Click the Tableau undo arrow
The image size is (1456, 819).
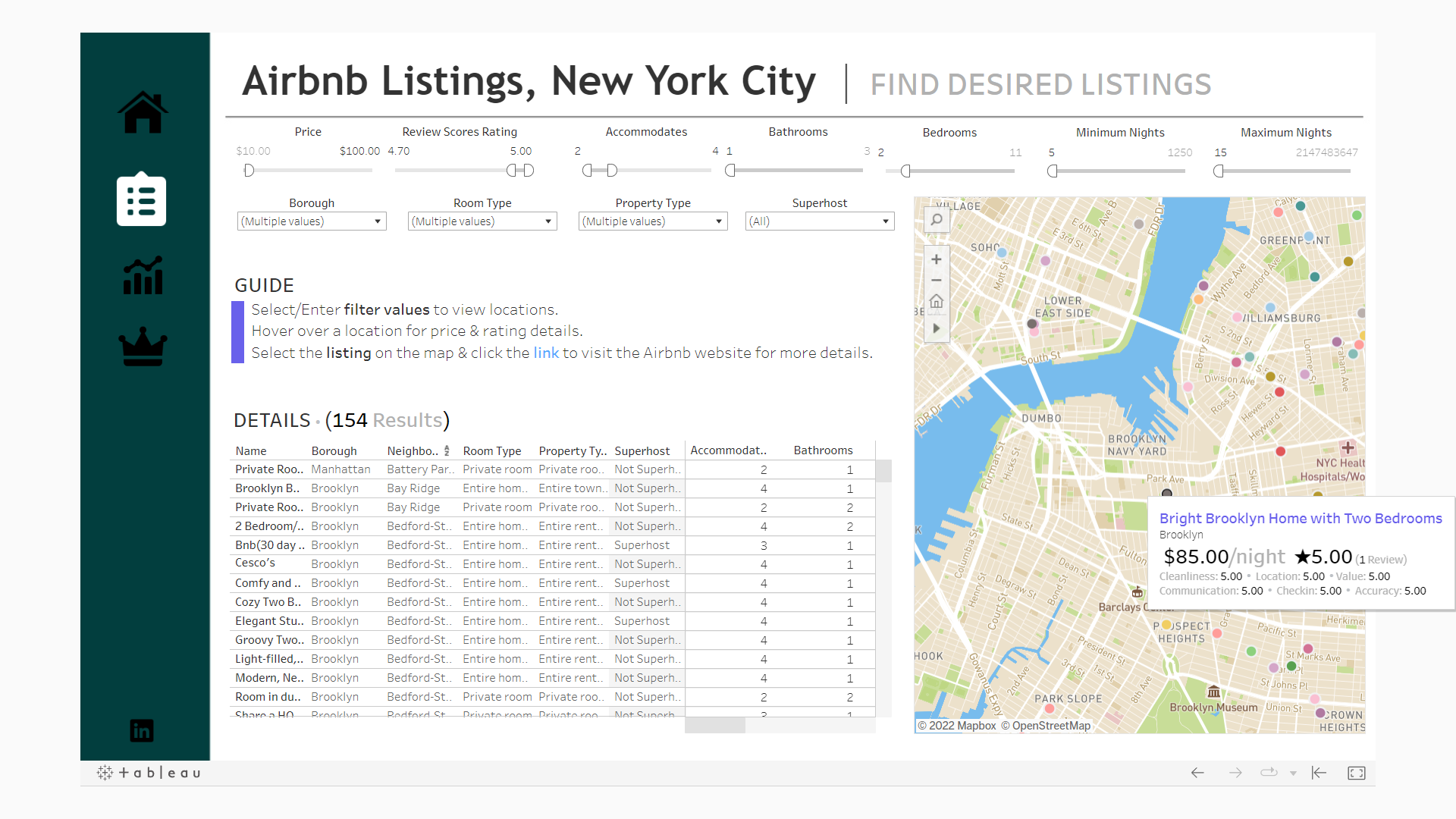click(1197, 773)
